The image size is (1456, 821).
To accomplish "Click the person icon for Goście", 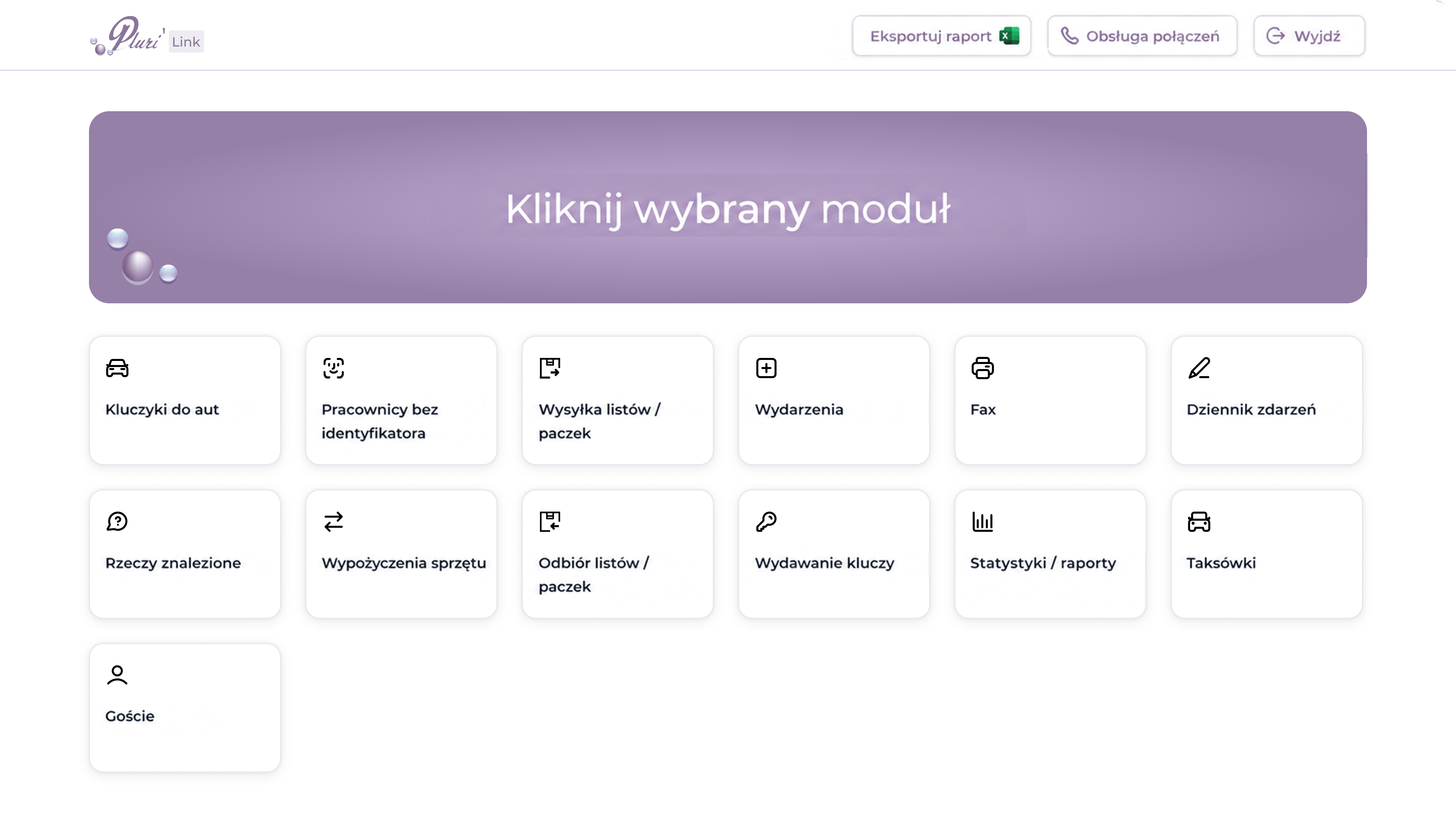I will (x=117, y=675).
